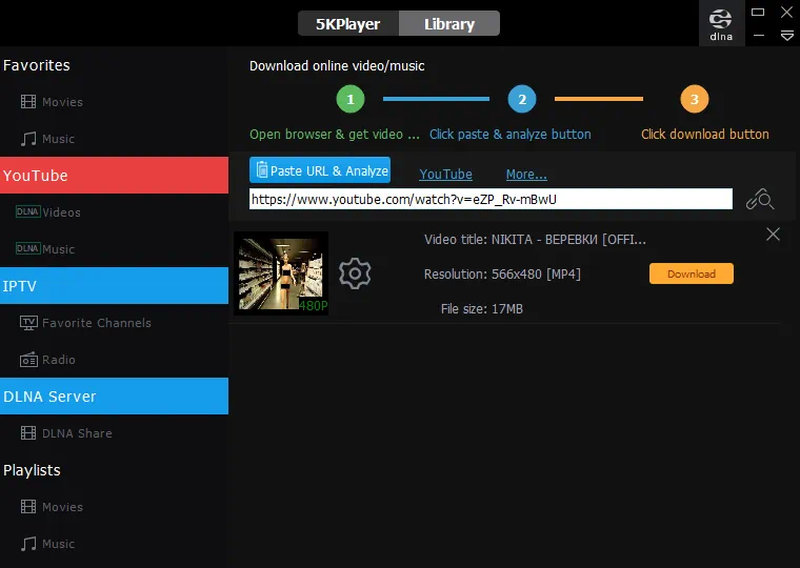The width and height of the screenshot is (800, 568).
Task: Click the analyze link magnifier icon
Action: (x=760, y=199)
